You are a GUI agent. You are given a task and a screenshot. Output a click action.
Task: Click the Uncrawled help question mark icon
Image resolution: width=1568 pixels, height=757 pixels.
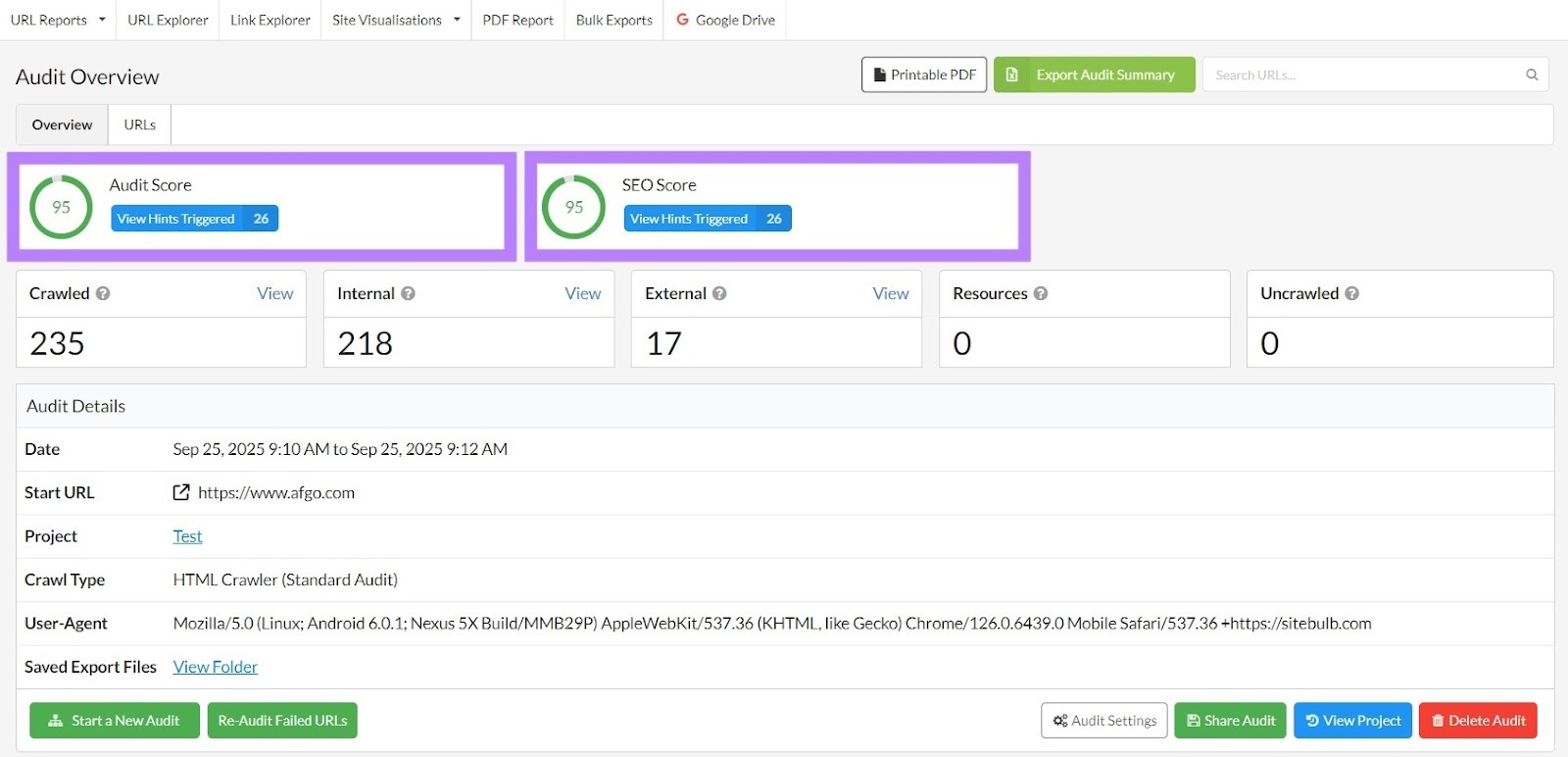(1351, 293)
